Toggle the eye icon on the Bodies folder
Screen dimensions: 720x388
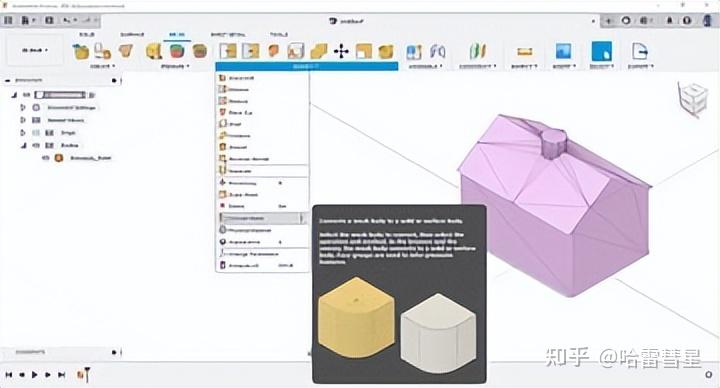(36, 146)
